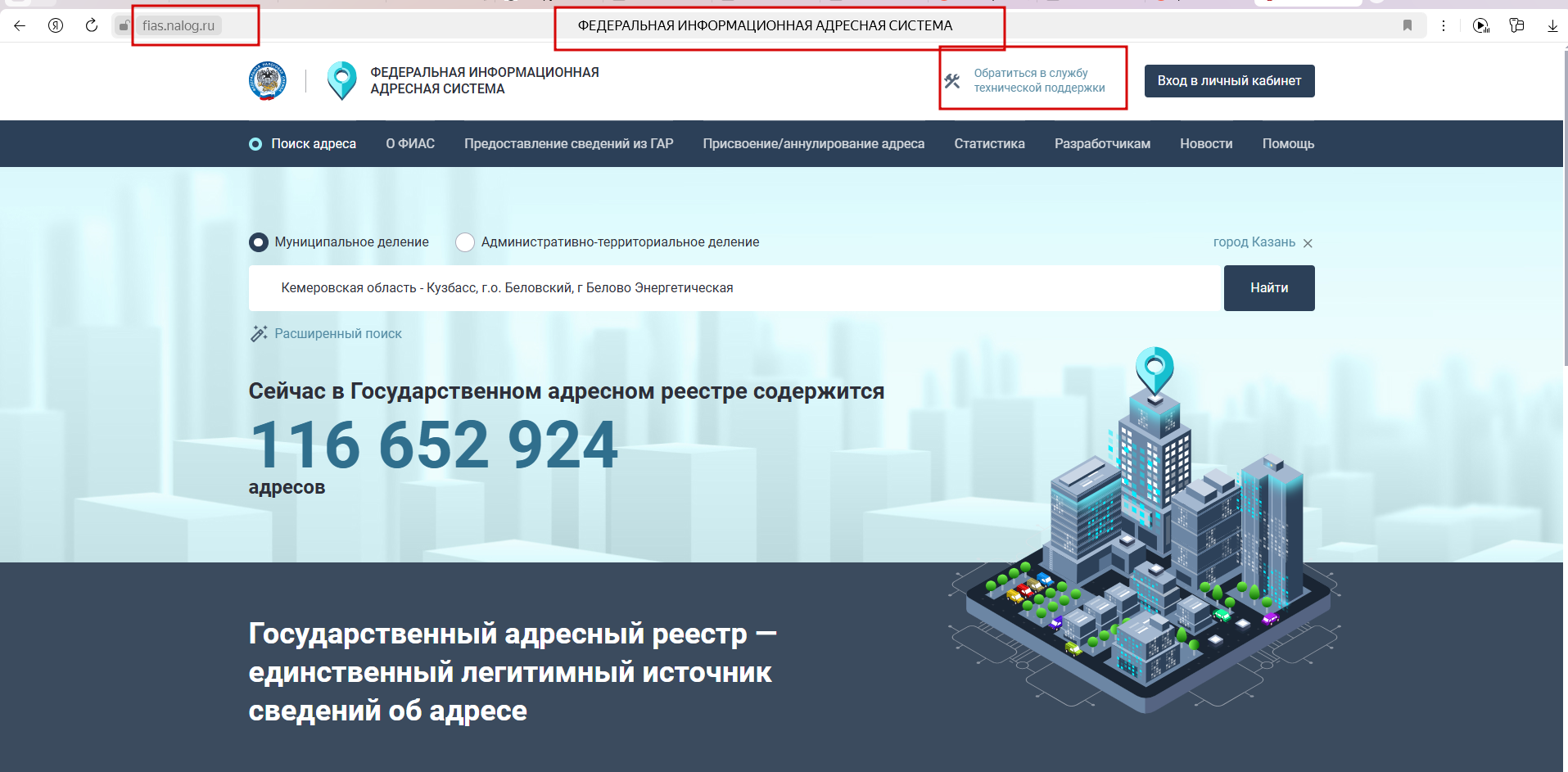Viewport: 1568px width, 772px height.
Task: Bookmark this page with the bookmark icon
Action: (1408, 25)
